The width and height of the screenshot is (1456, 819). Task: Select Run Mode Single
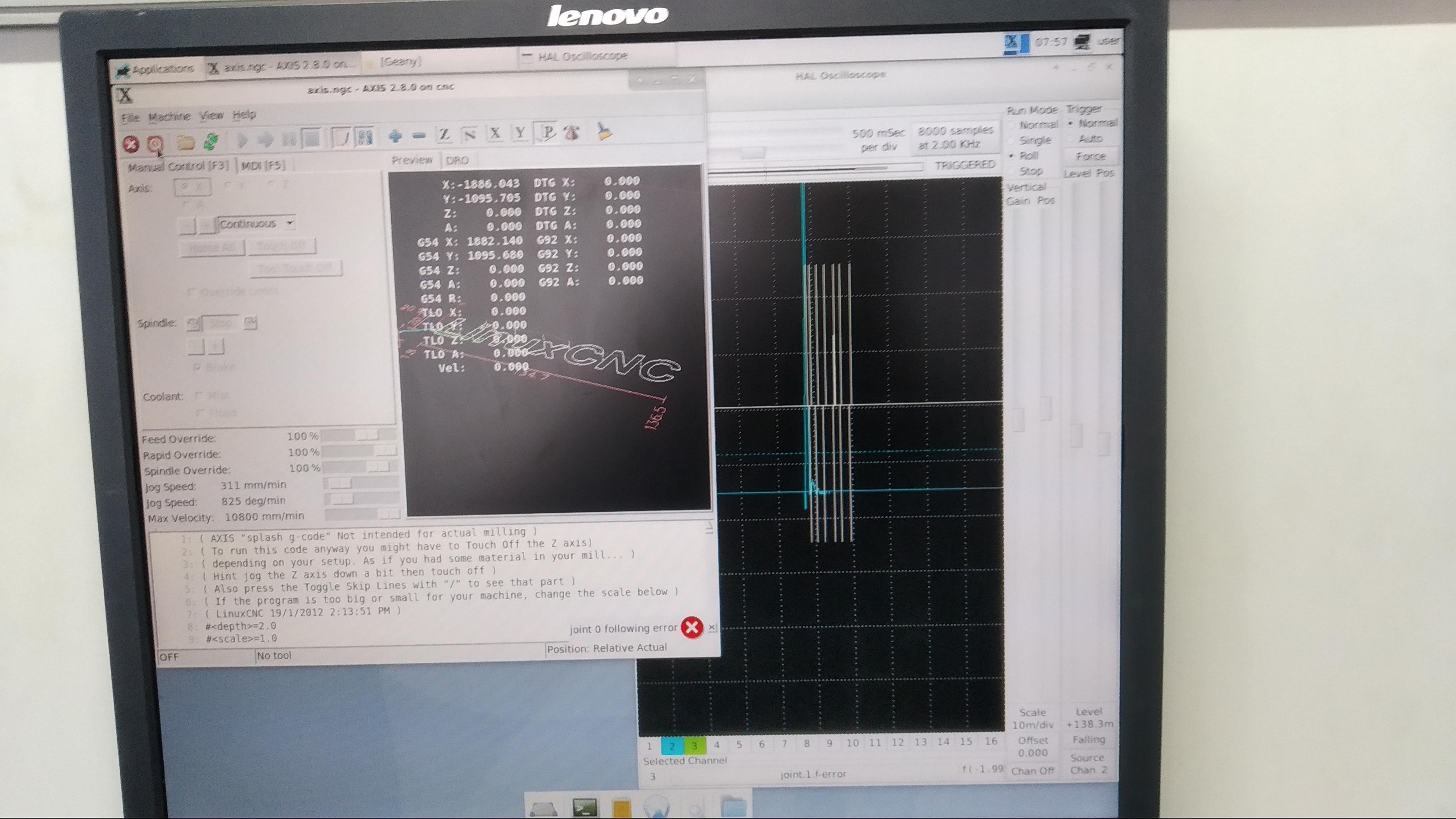(x=1030, y=140)
